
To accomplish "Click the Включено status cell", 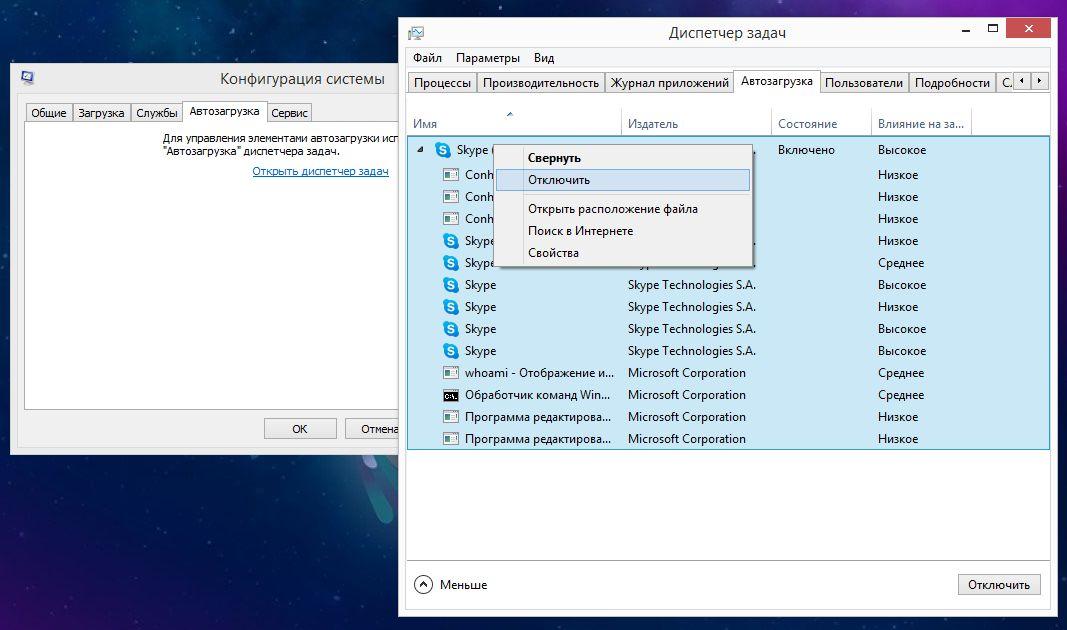I will tap(806, 150).
